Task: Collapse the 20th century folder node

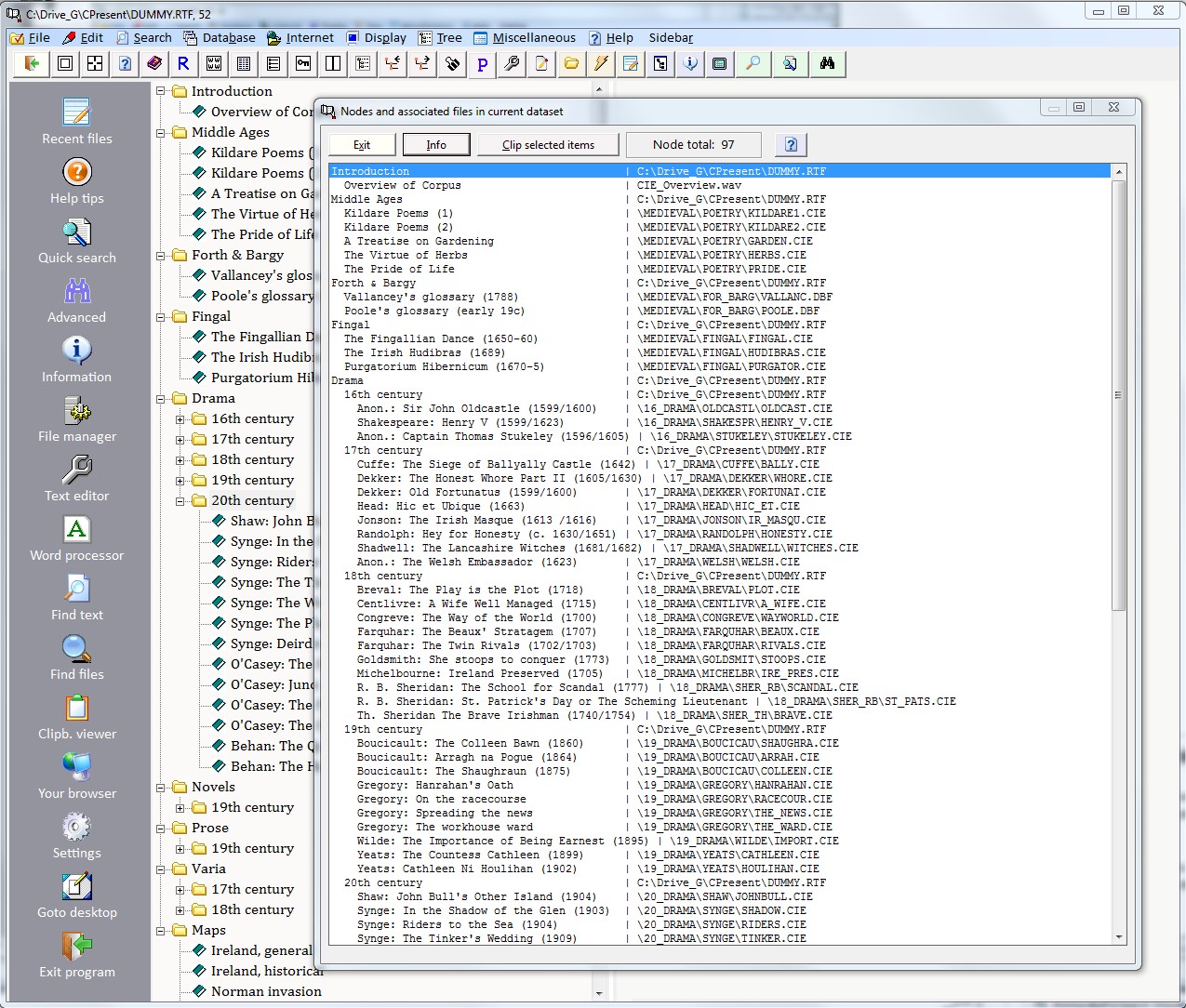Action: tap(180, 501)
